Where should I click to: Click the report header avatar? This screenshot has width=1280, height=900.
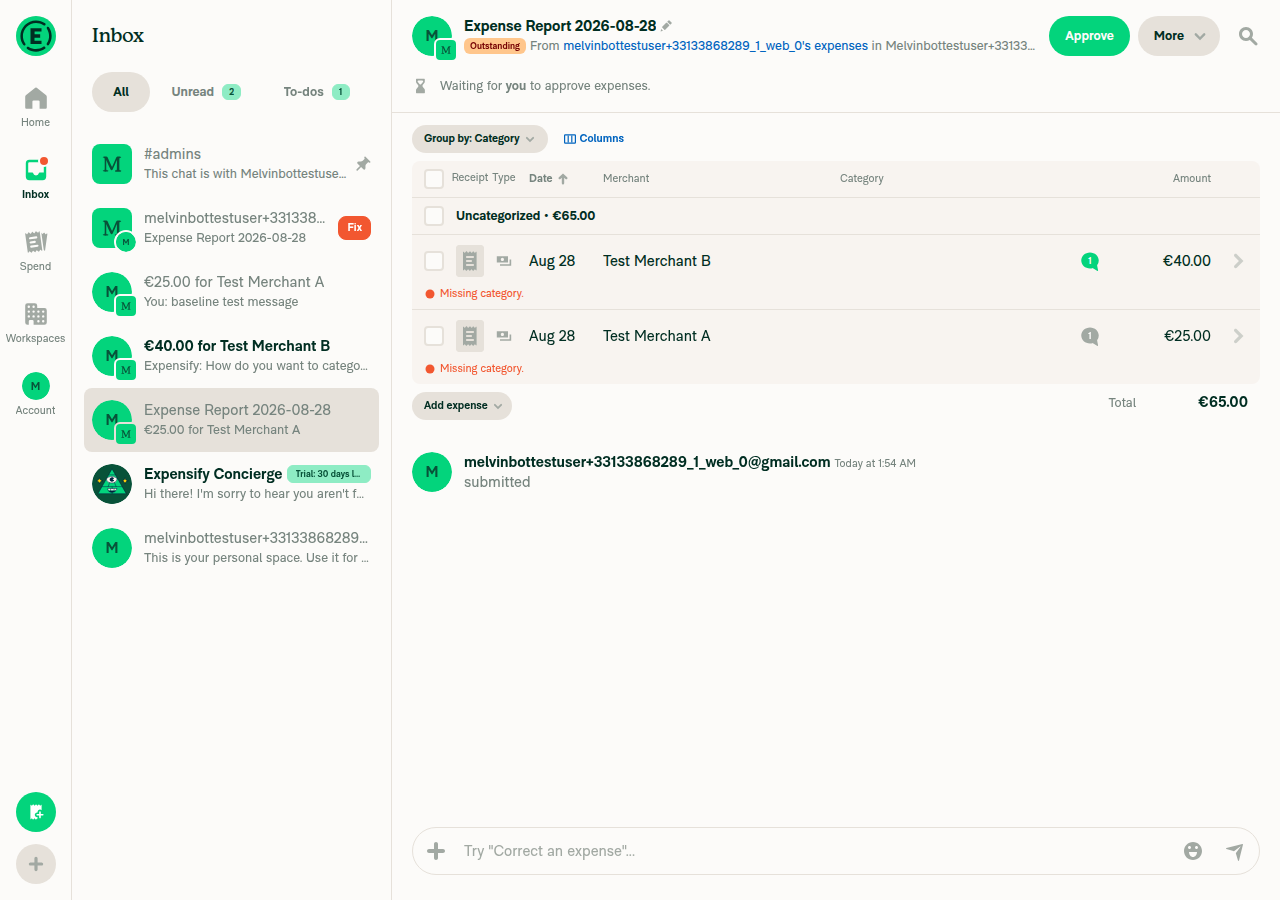pyautogui.click(x=433, y=37)
